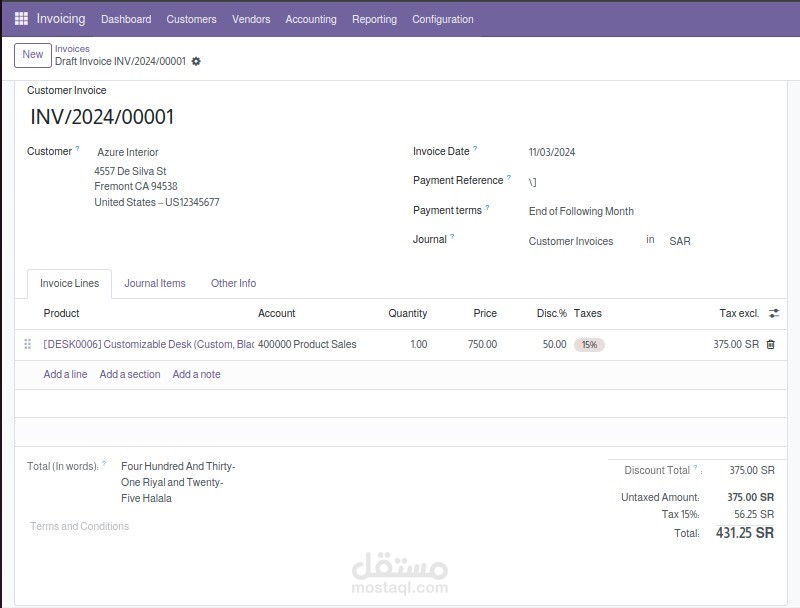This screenshot has height=608, width=800.
Task: Show help tooltip for Journal
Action: [x=452, y=236]
